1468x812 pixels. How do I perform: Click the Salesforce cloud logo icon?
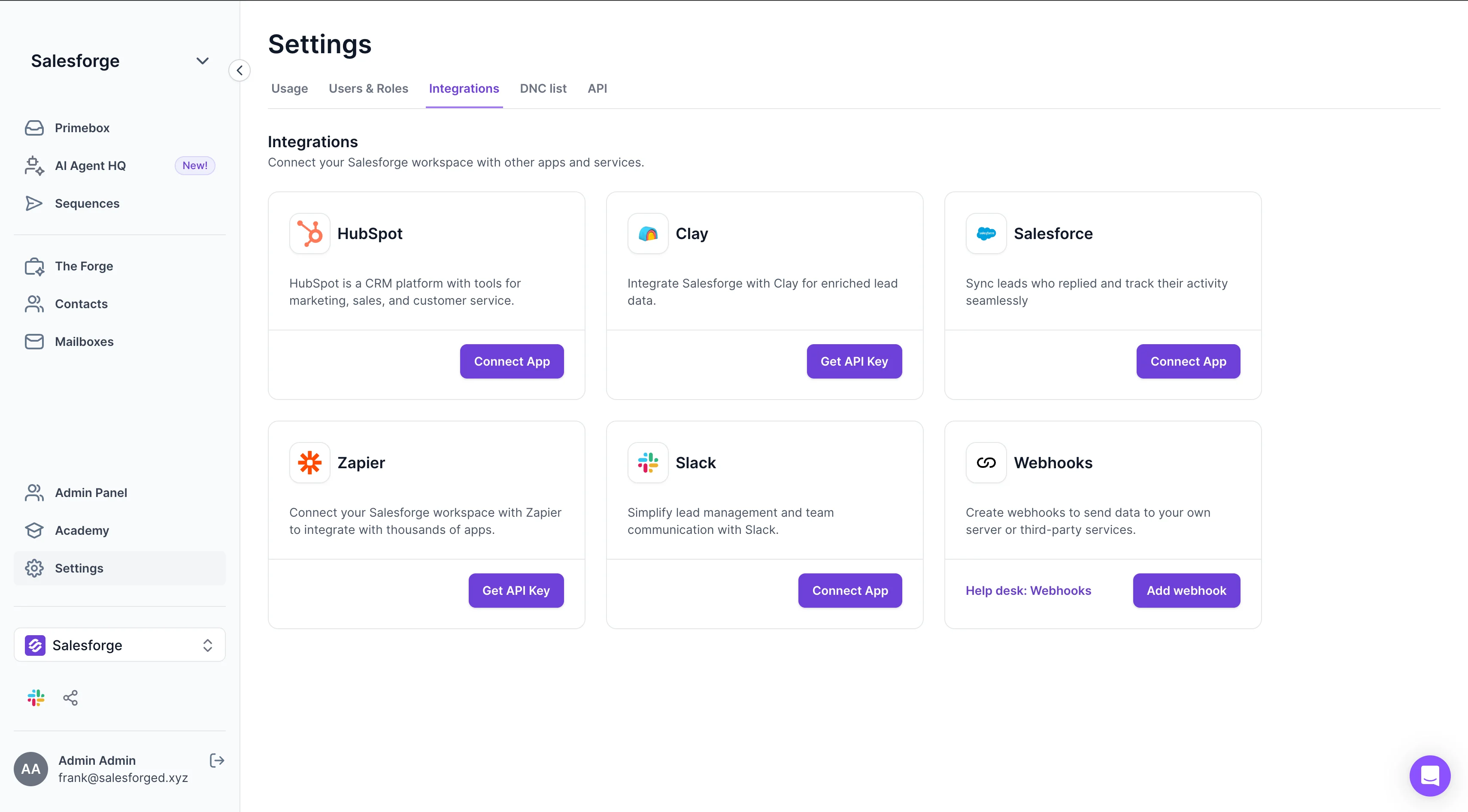tap(986, 233)
